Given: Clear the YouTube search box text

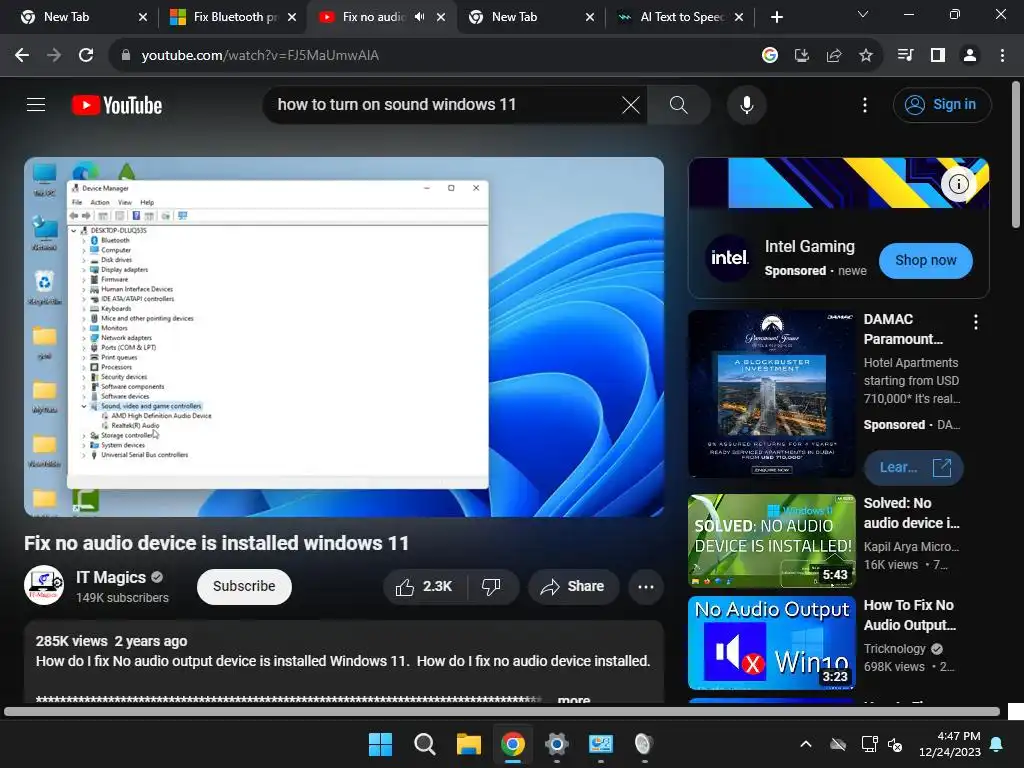Looking at the screenshot, I should click(630, 104).
